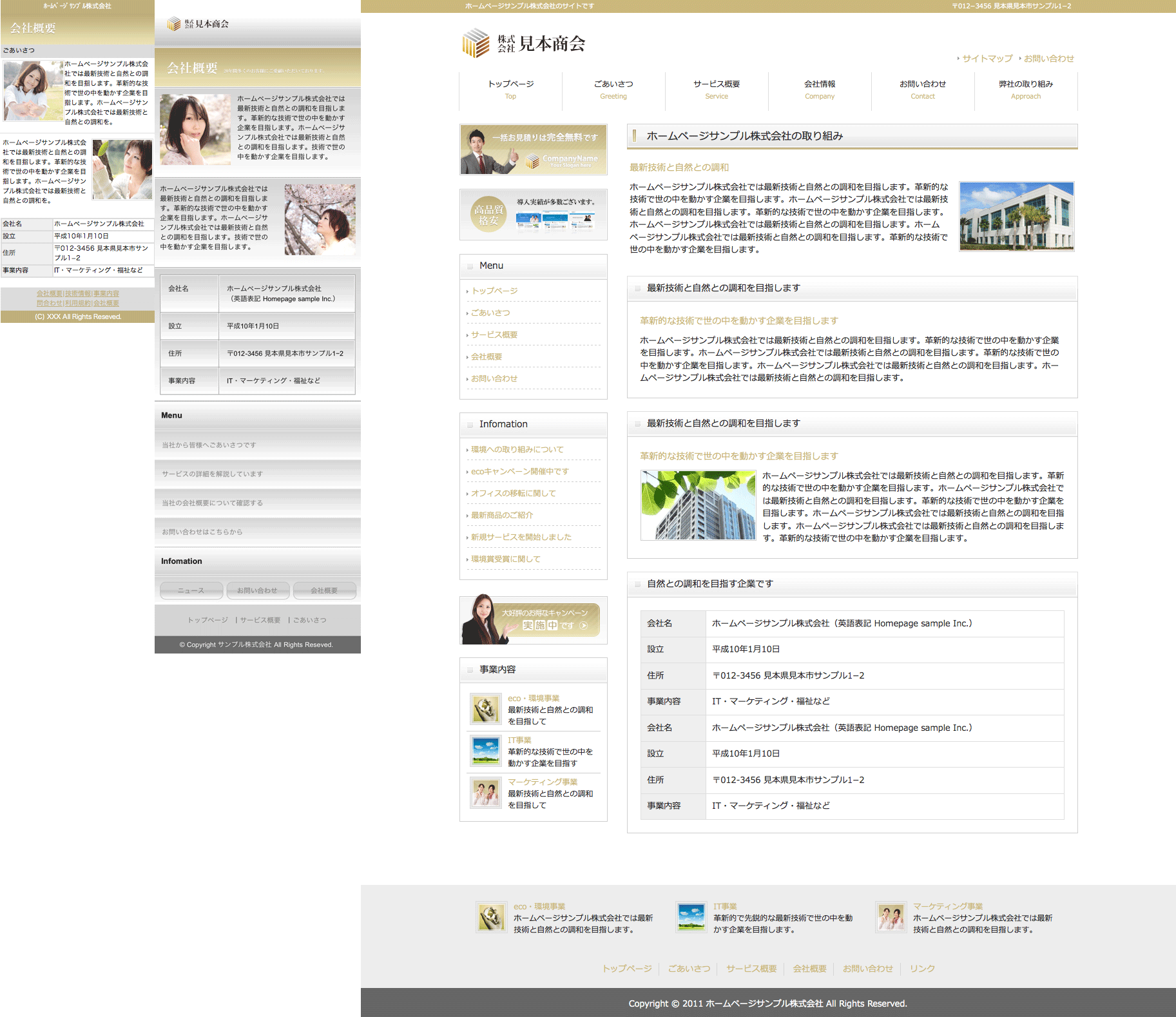Click the eco thumbnail icon in the 事業内容 sidebar
This screenshot has width=1176, height=1017.
pos(485,709)
